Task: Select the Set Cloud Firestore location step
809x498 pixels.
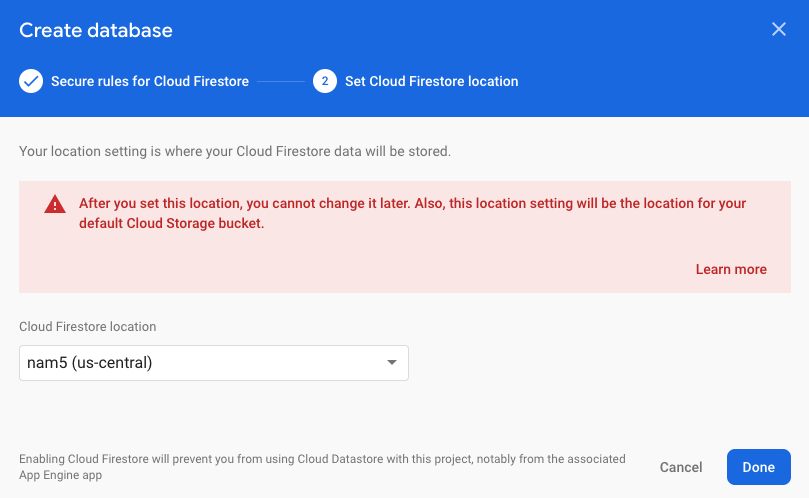Action: click(x=431, y=81)
